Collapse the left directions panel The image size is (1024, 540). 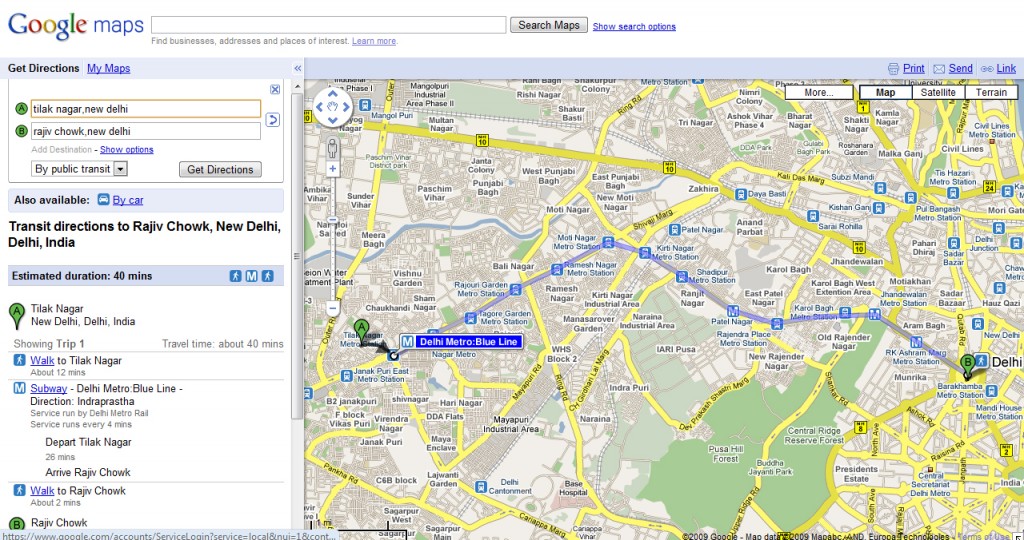[x=297, y=68]
